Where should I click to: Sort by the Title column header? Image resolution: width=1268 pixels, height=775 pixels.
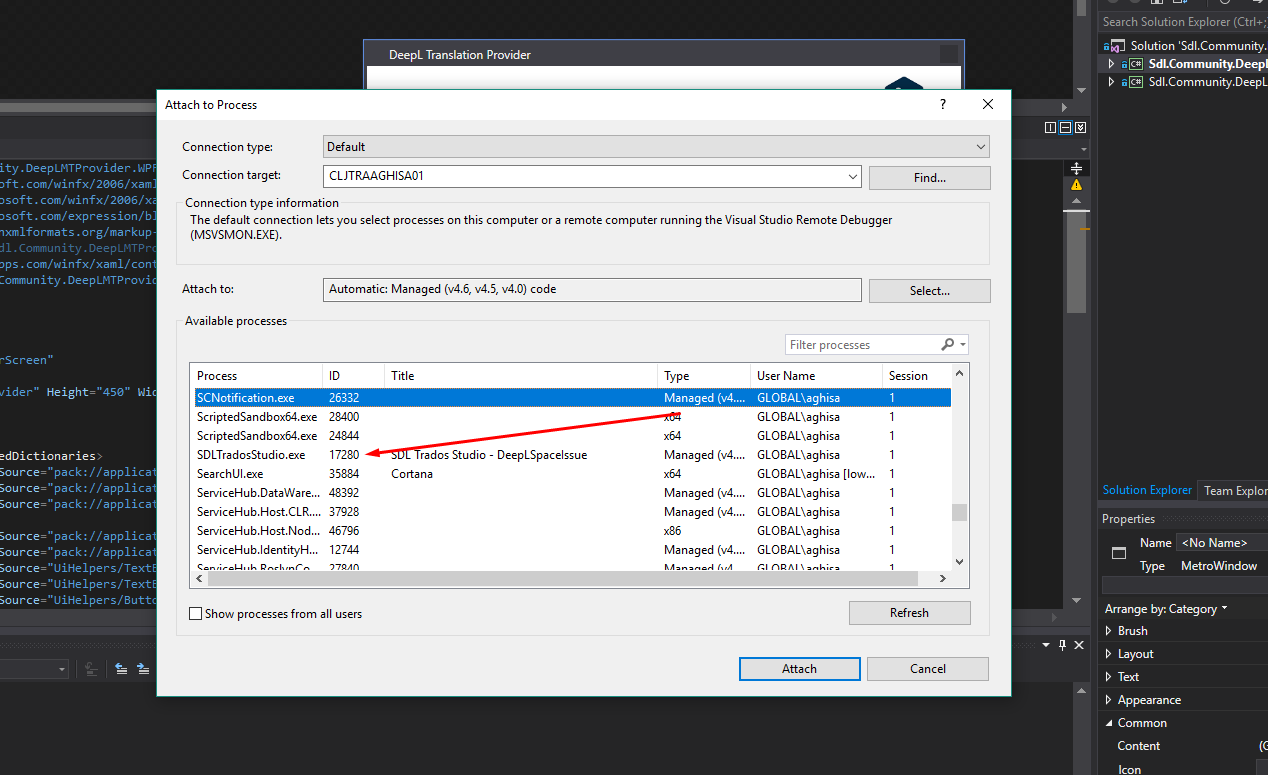coord(522,376)
